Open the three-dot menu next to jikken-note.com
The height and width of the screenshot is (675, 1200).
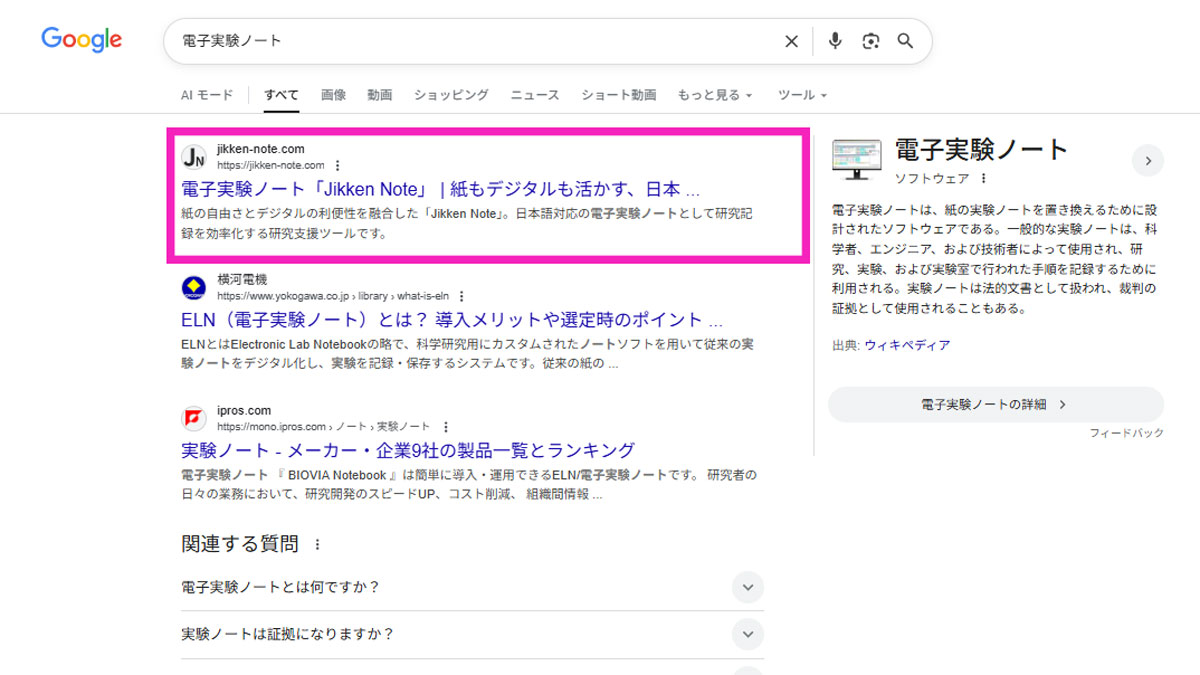[337, 165]
